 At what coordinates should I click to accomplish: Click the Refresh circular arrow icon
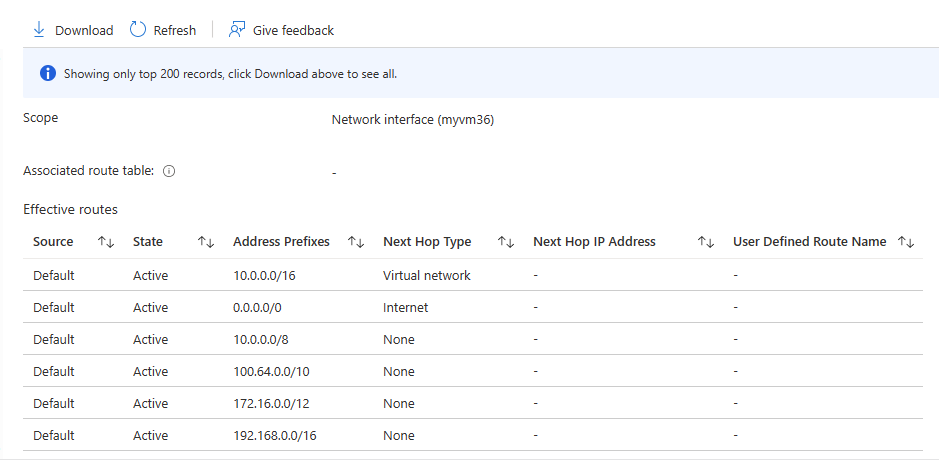[x=138, y=30]
